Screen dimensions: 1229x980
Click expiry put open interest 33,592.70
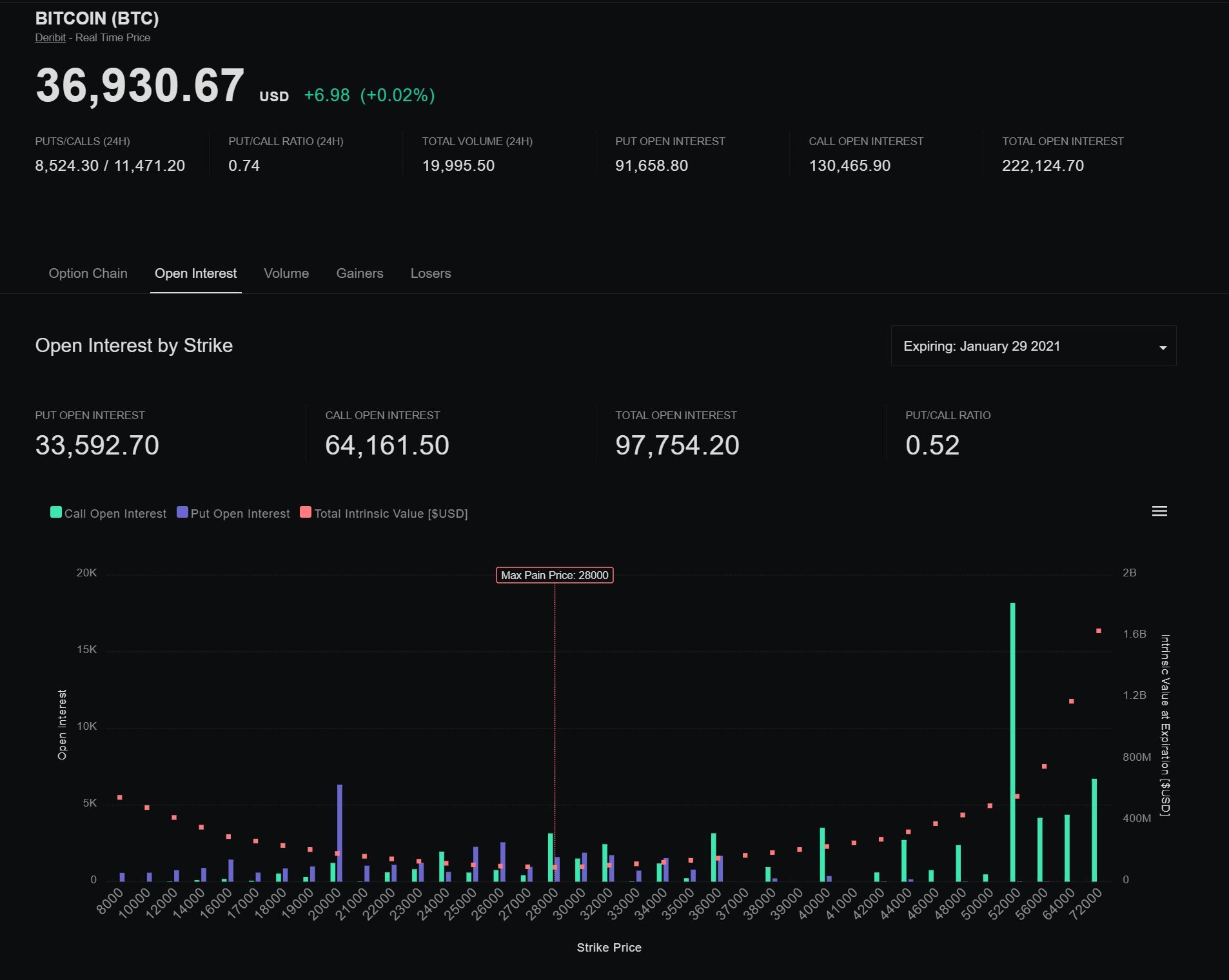[x=97, y=446]
